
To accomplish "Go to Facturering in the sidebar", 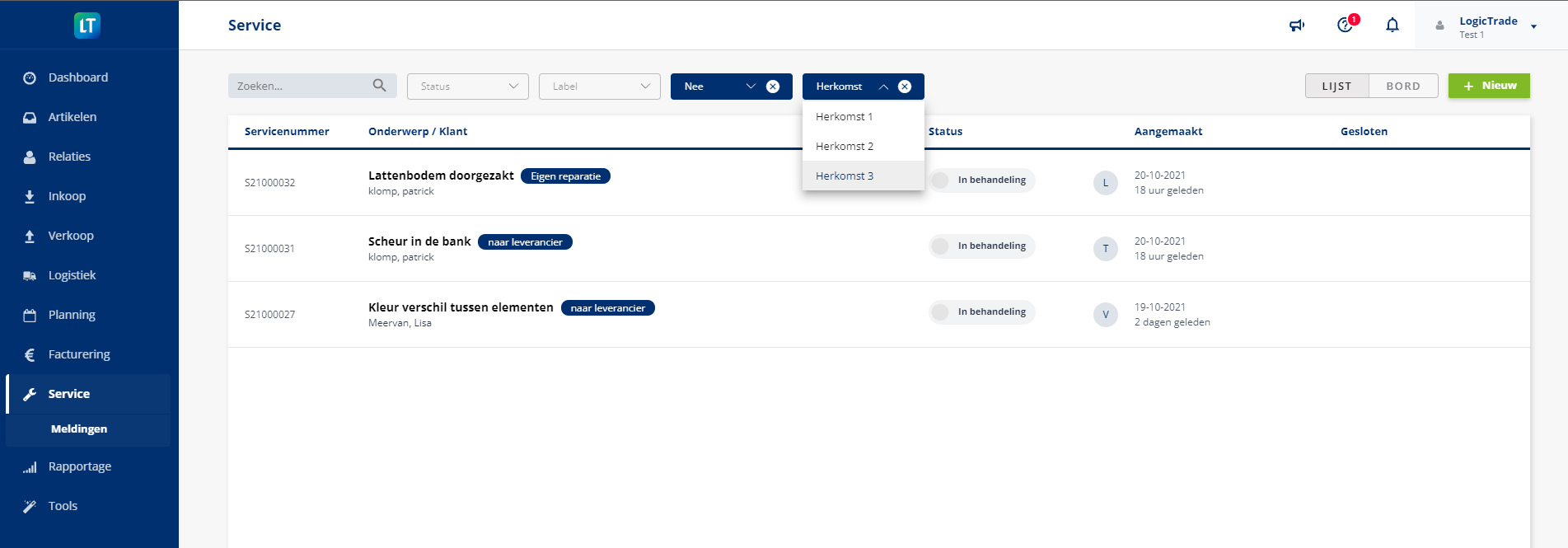I will (x=79, y=354).
